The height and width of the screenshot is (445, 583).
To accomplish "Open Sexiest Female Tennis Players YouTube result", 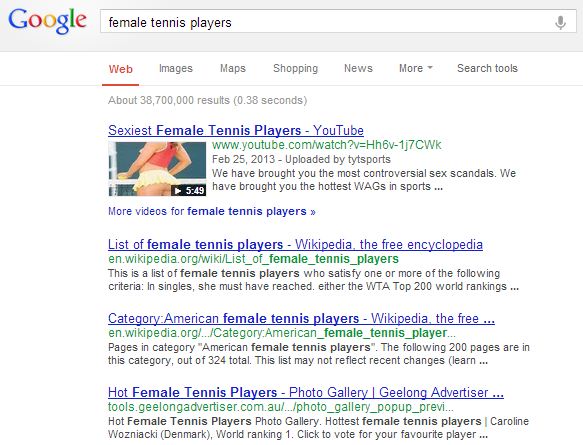I will pyautogui.click(x=236, y=130).
